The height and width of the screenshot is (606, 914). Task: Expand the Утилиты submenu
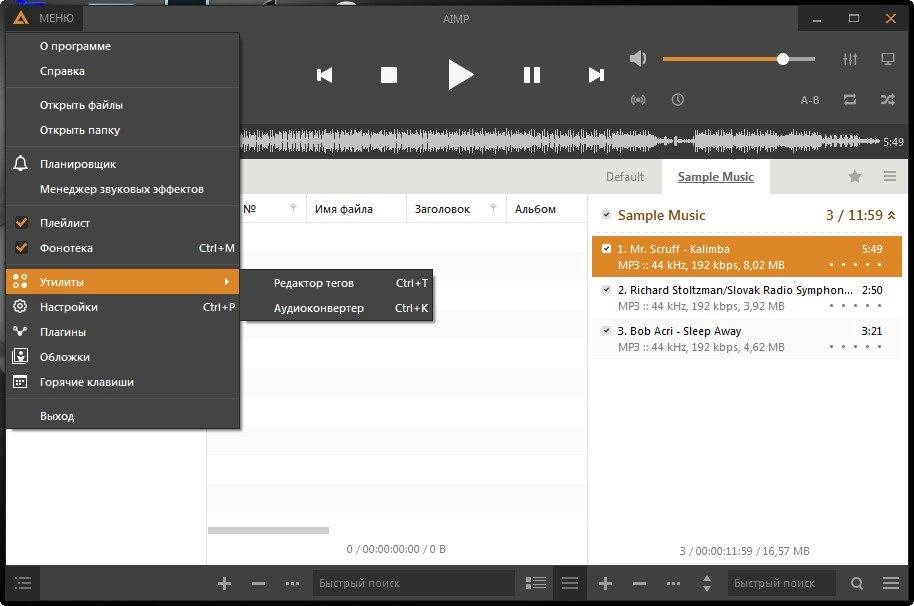point(122,282)
